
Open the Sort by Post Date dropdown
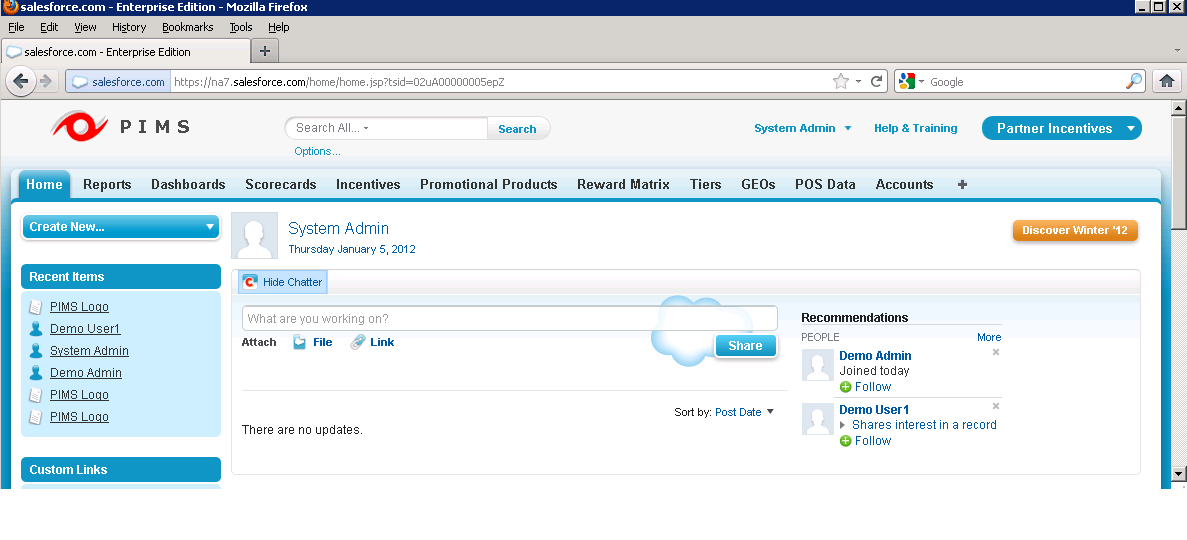coord(744,412)
